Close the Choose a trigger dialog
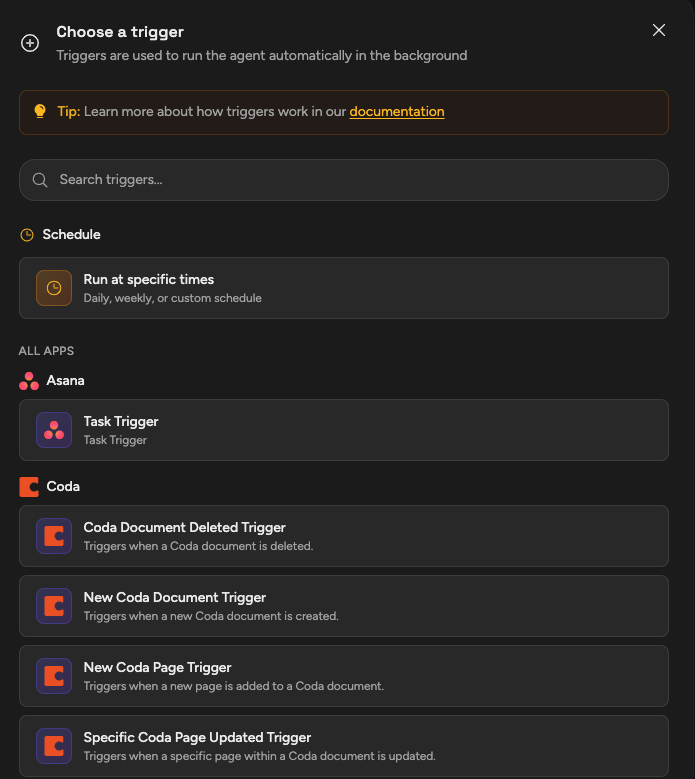The image size is (695, 779). click(659, 30)
